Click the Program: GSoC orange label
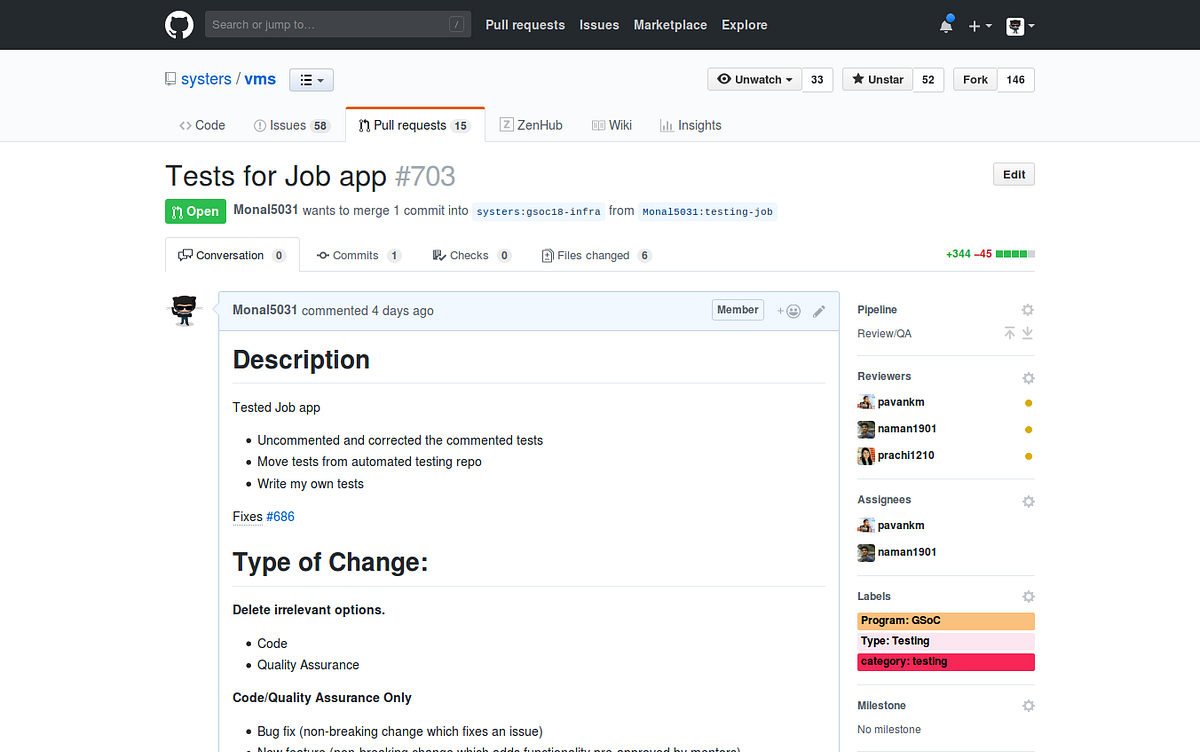Image resolution: width=1200 pixels, height=752 pixels. click(x=945, y=621)
